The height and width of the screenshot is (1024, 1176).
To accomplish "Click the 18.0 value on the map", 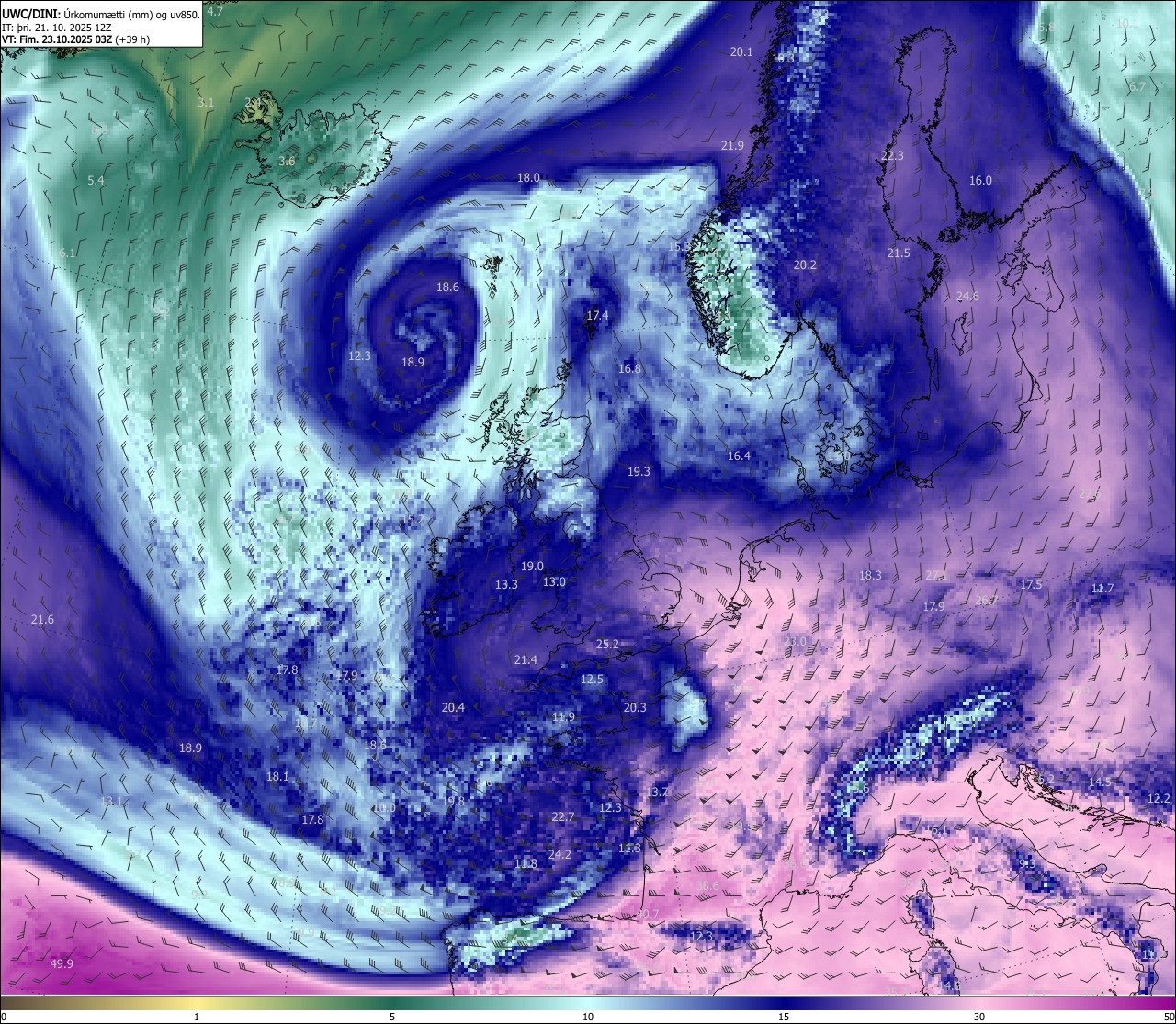I will click(528, 178).
